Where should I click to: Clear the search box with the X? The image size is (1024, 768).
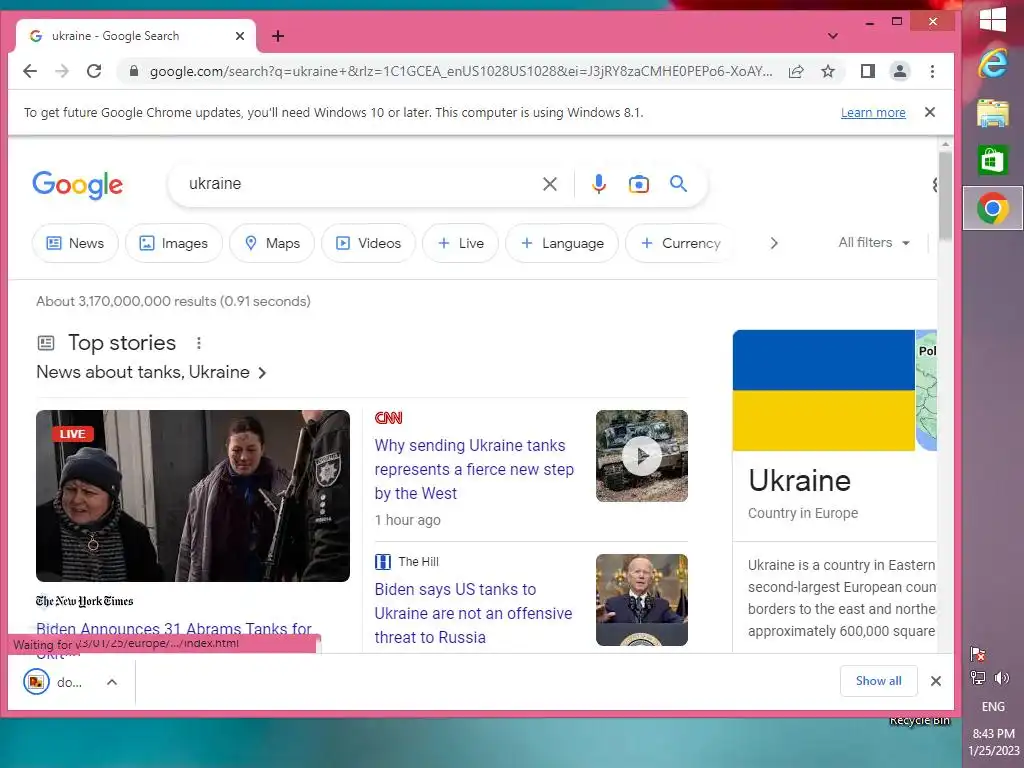(x=550, y=184)
